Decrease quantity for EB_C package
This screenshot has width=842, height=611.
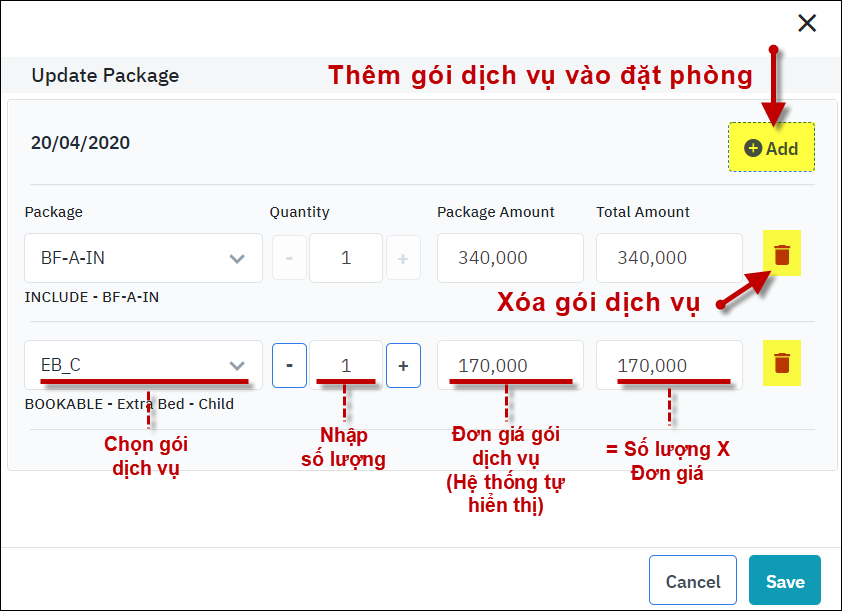[x=289, y=365]
